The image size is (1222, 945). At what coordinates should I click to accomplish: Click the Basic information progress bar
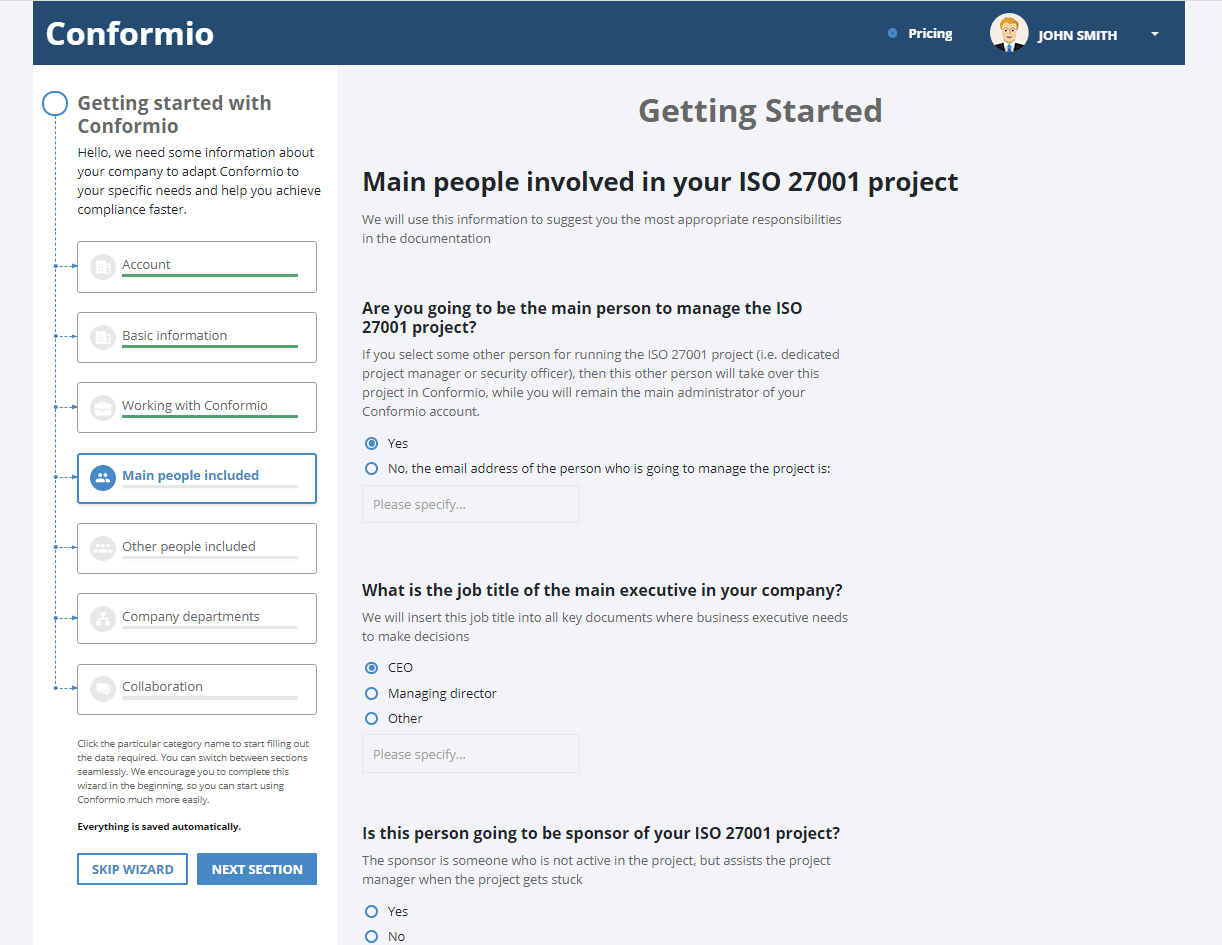pyautogui.click(x=210, y=346)
